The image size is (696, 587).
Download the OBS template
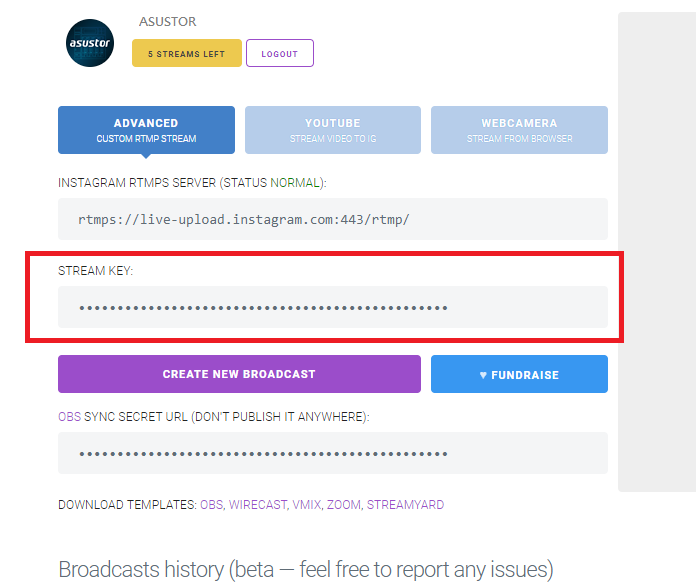point(211,505)
